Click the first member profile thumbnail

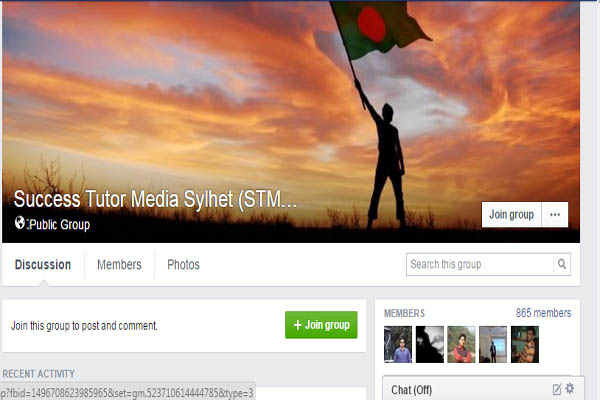coord(398,344)
